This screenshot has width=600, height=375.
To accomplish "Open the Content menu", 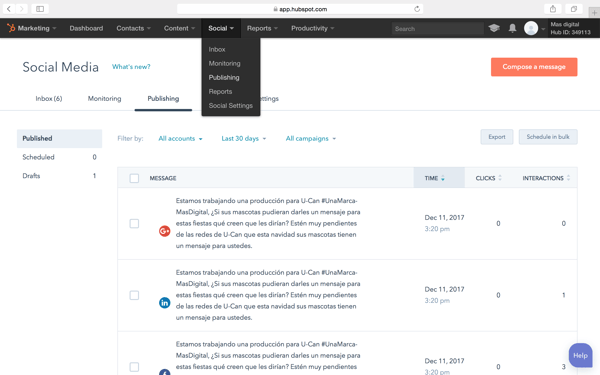I will 179,28.
